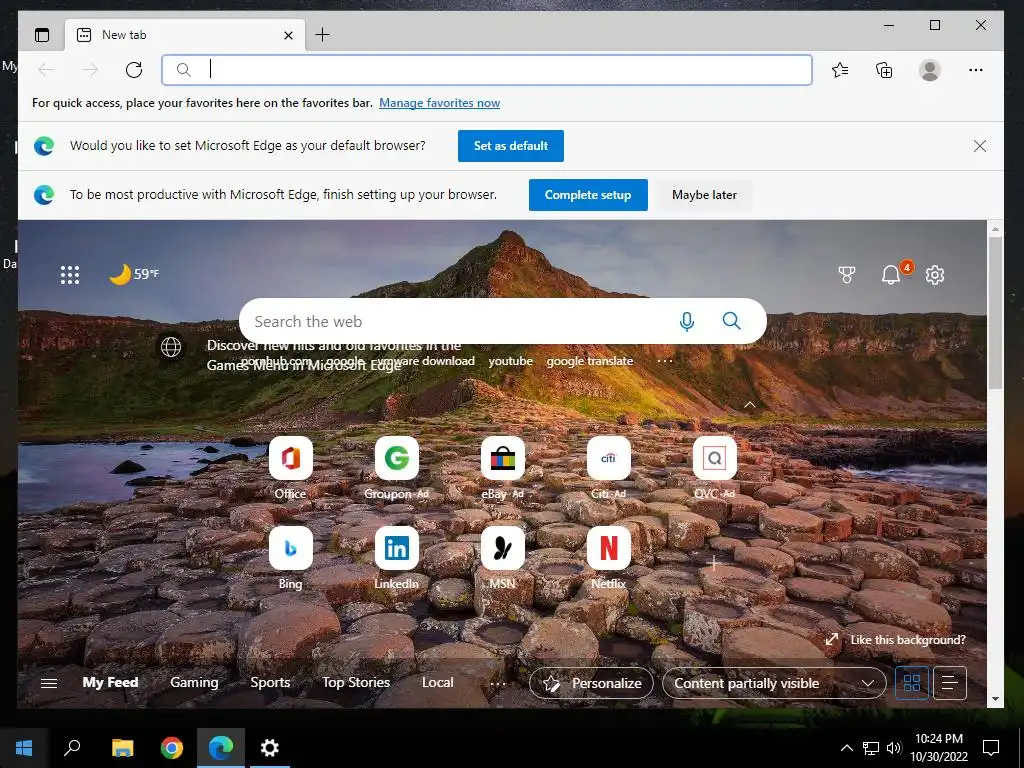1024x768 pixels.
Task: Reload the page with refresh icon
Action: click(134, 70)
